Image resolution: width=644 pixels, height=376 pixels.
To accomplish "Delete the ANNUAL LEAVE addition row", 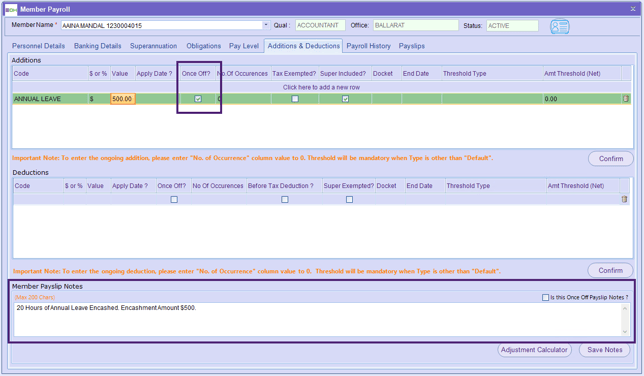I will (x=626, y=99).
